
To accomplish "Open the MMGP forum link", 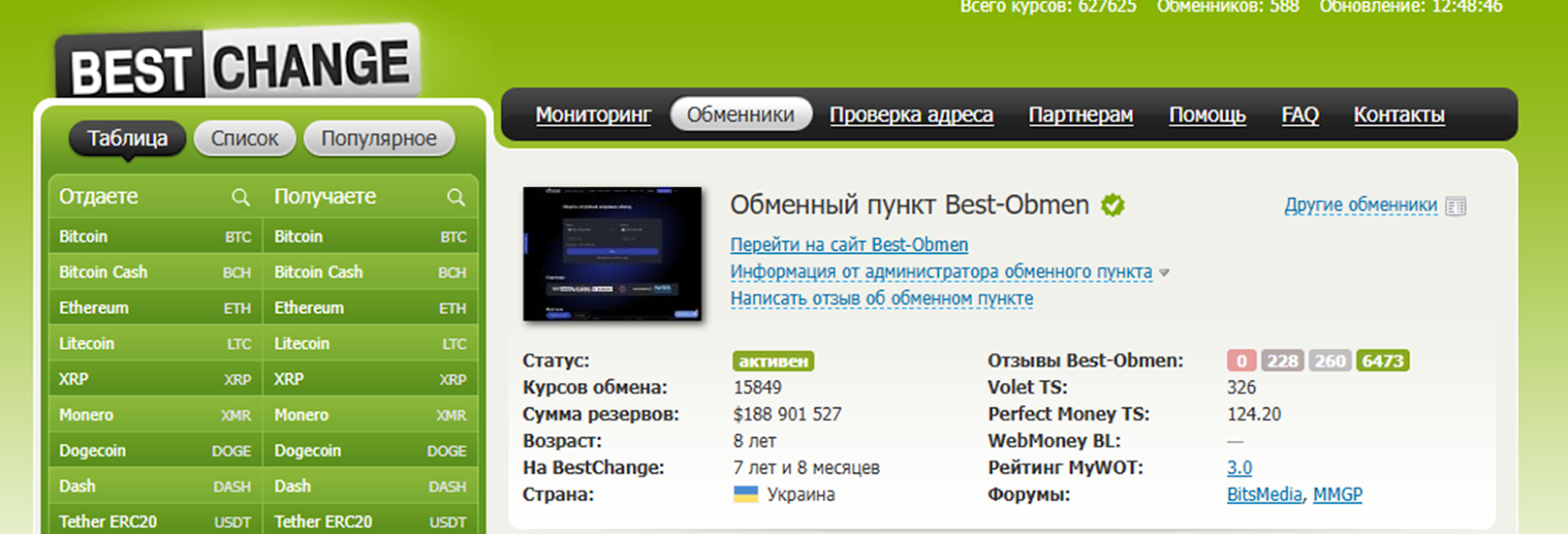I will [x=1338, y=494].
